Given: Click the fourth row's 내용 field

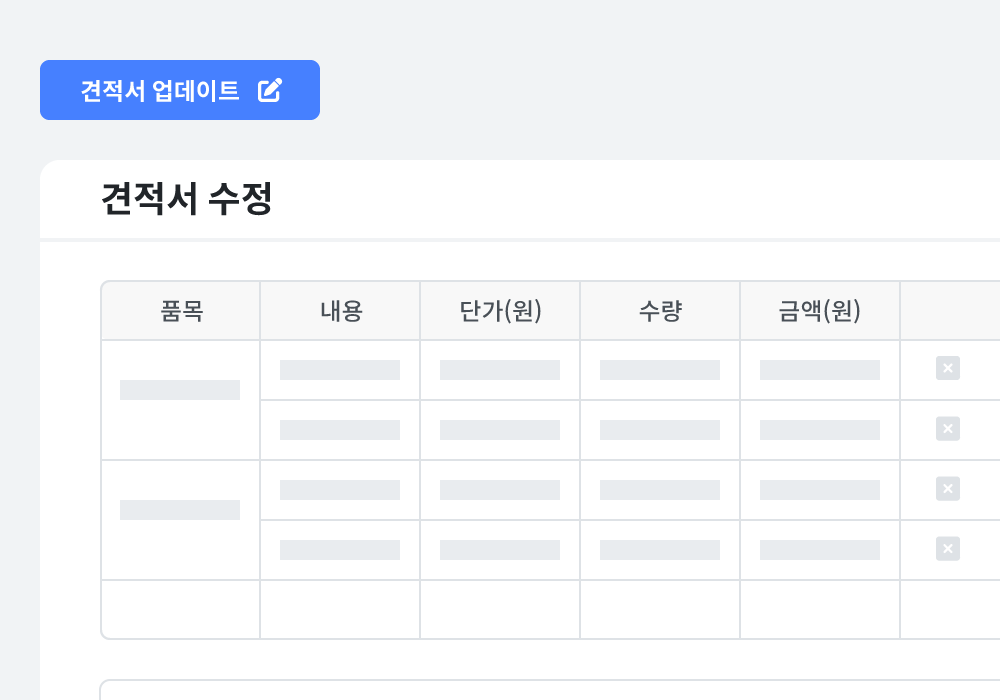Looking at the screenshot, I should coord(340,549).
